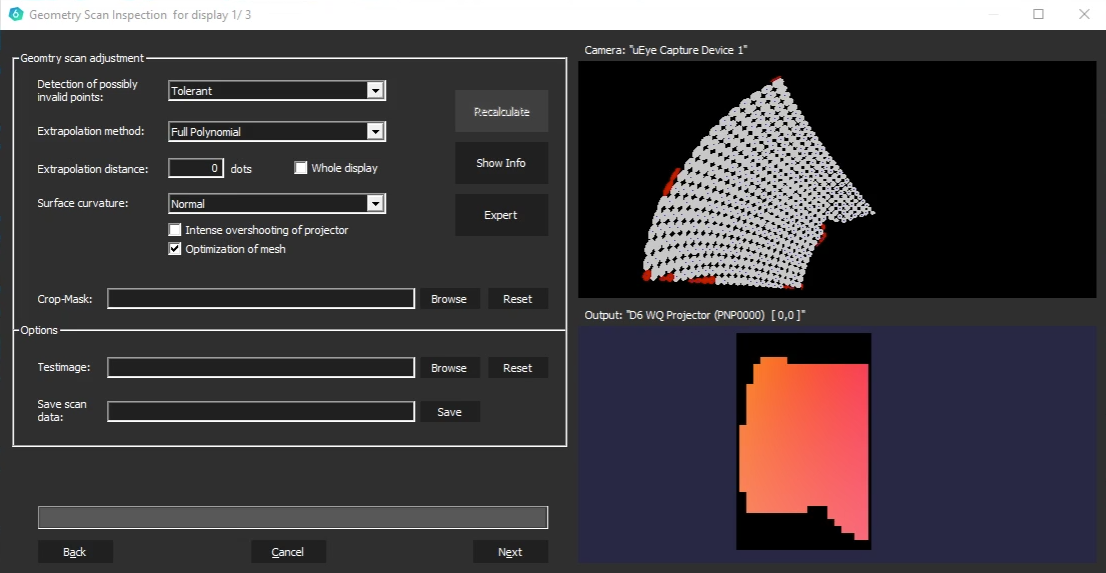Viewport: 1106px width, 573px height.
Task: Go to the Next step
Action: (x=510, y=552)
